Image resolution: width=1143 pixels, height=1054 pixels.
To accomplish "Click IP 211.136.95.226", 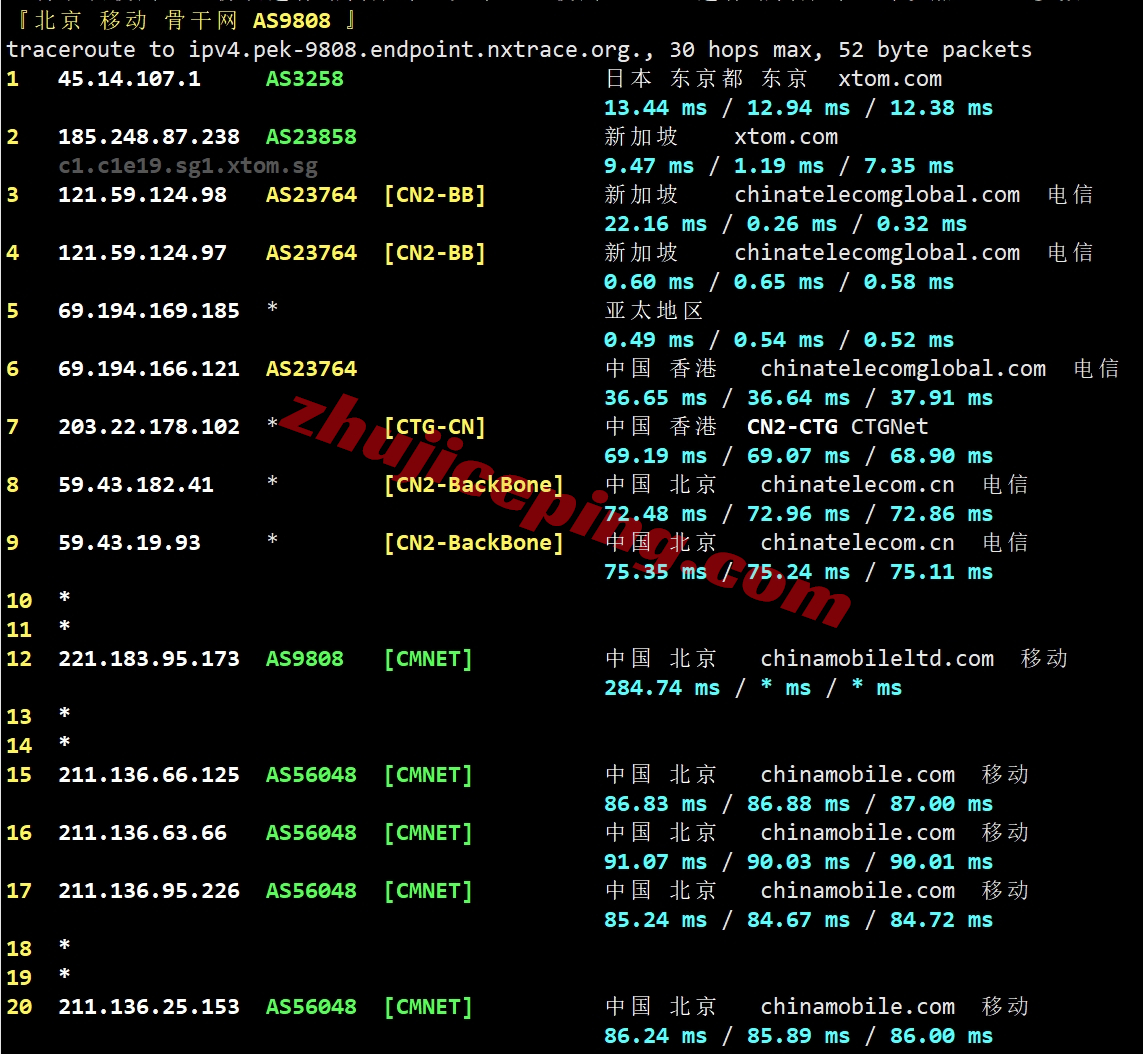I will click(149, 891).
